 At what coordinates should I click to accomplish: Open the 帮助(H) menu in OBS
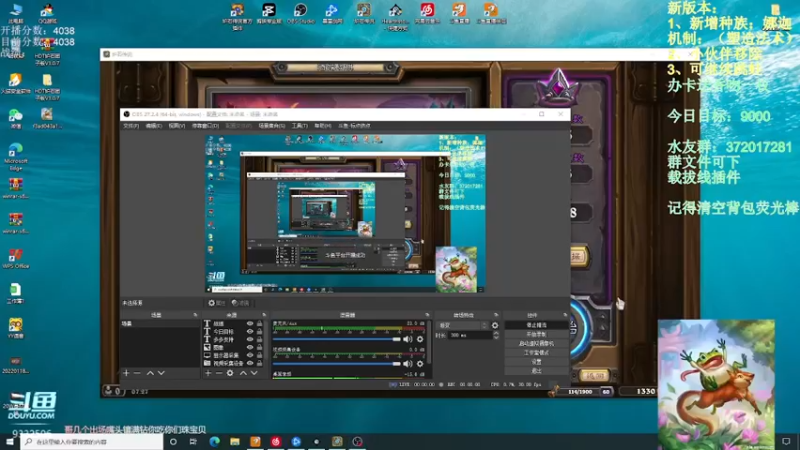pos(322,126)
